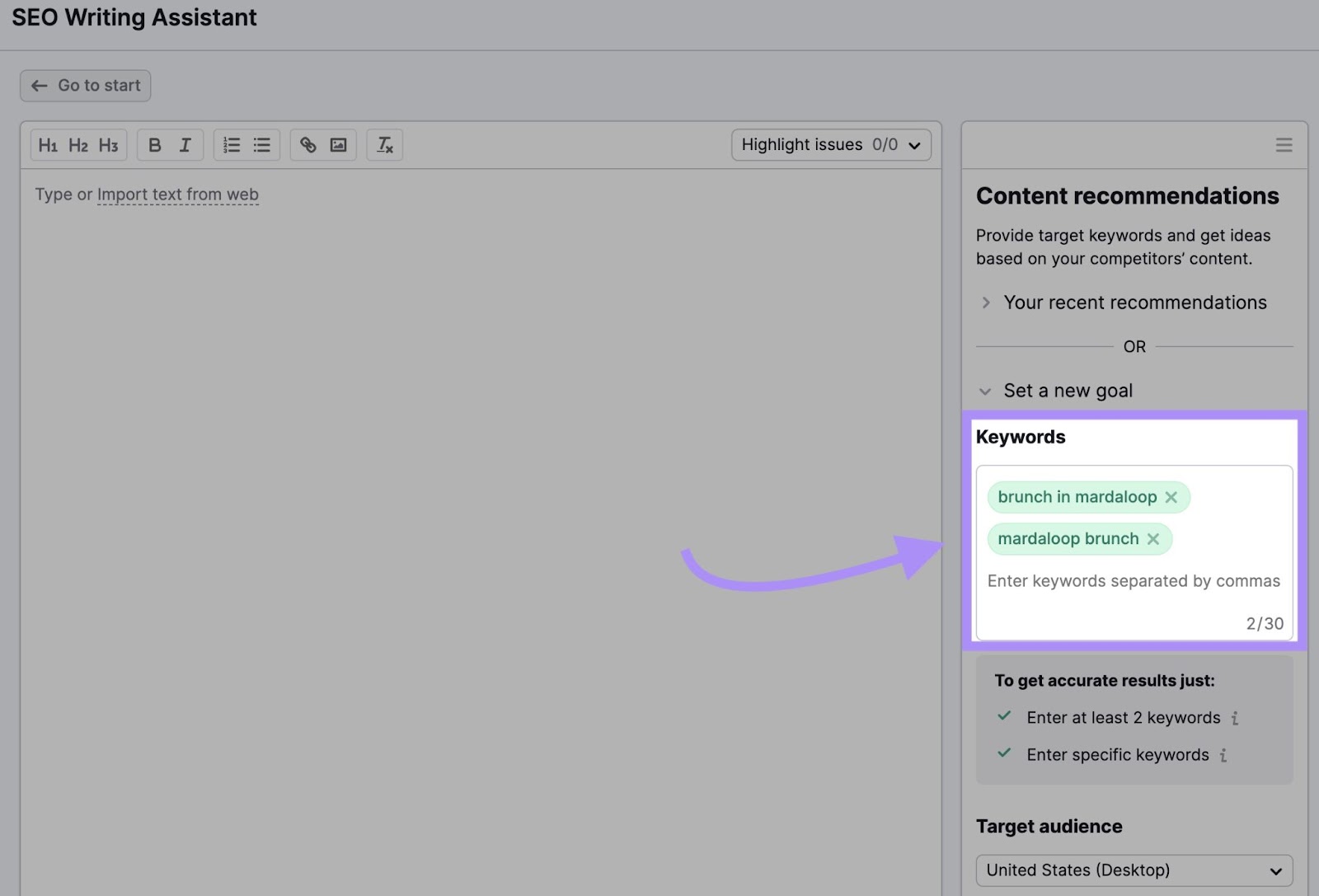Apply Heading 2 formatting

pos(78,144)
